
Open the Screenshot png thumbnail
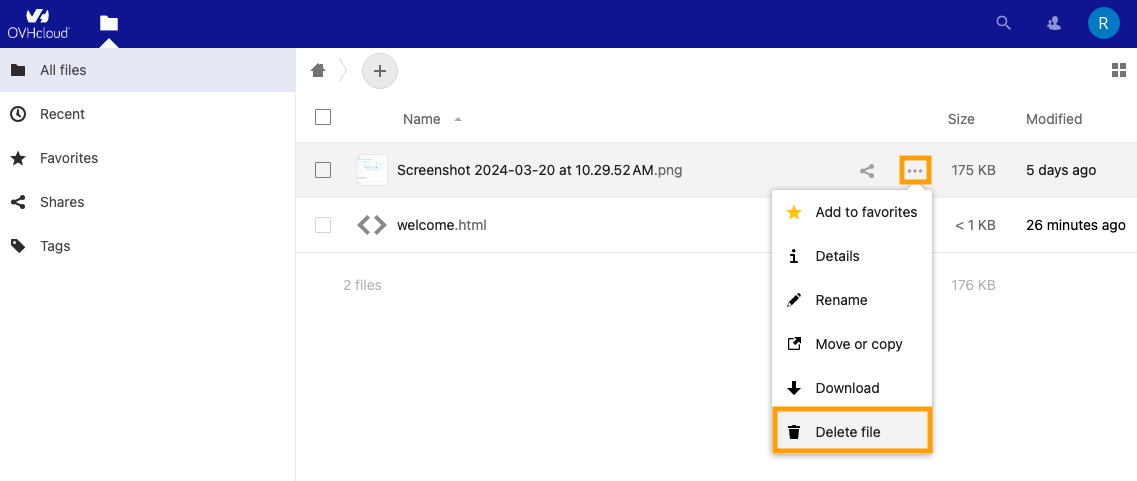pos(372,170)
